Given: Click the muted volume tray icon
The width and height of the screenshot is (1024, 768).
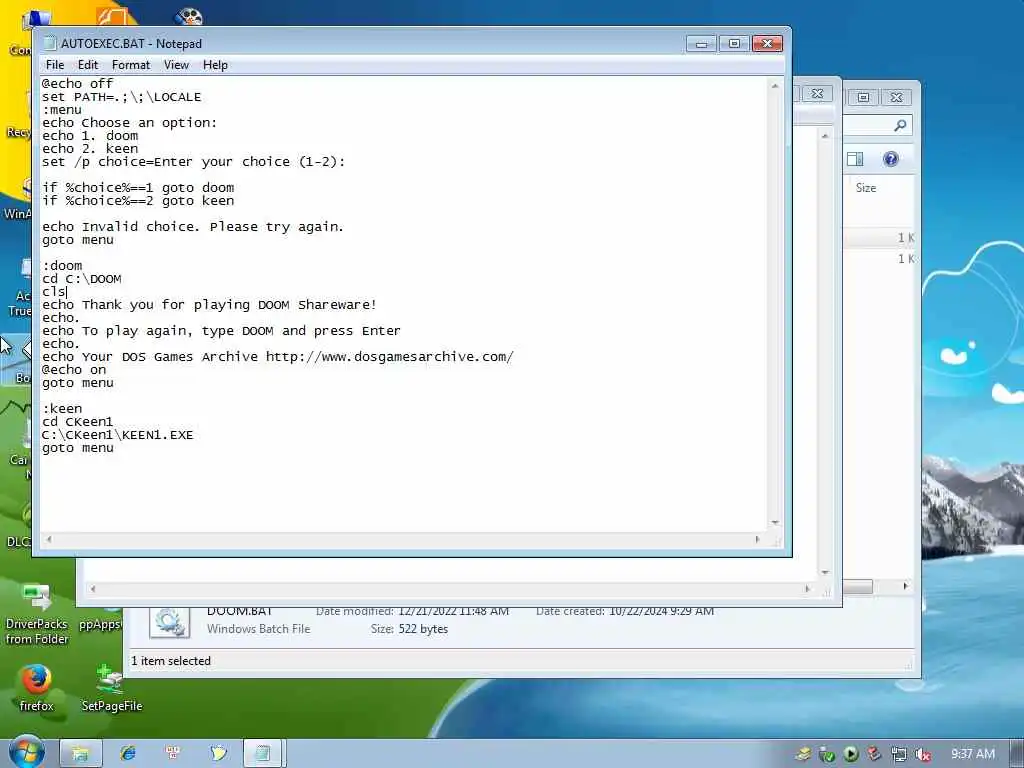Looking at the screenshot, I should (x=923, y=754).
